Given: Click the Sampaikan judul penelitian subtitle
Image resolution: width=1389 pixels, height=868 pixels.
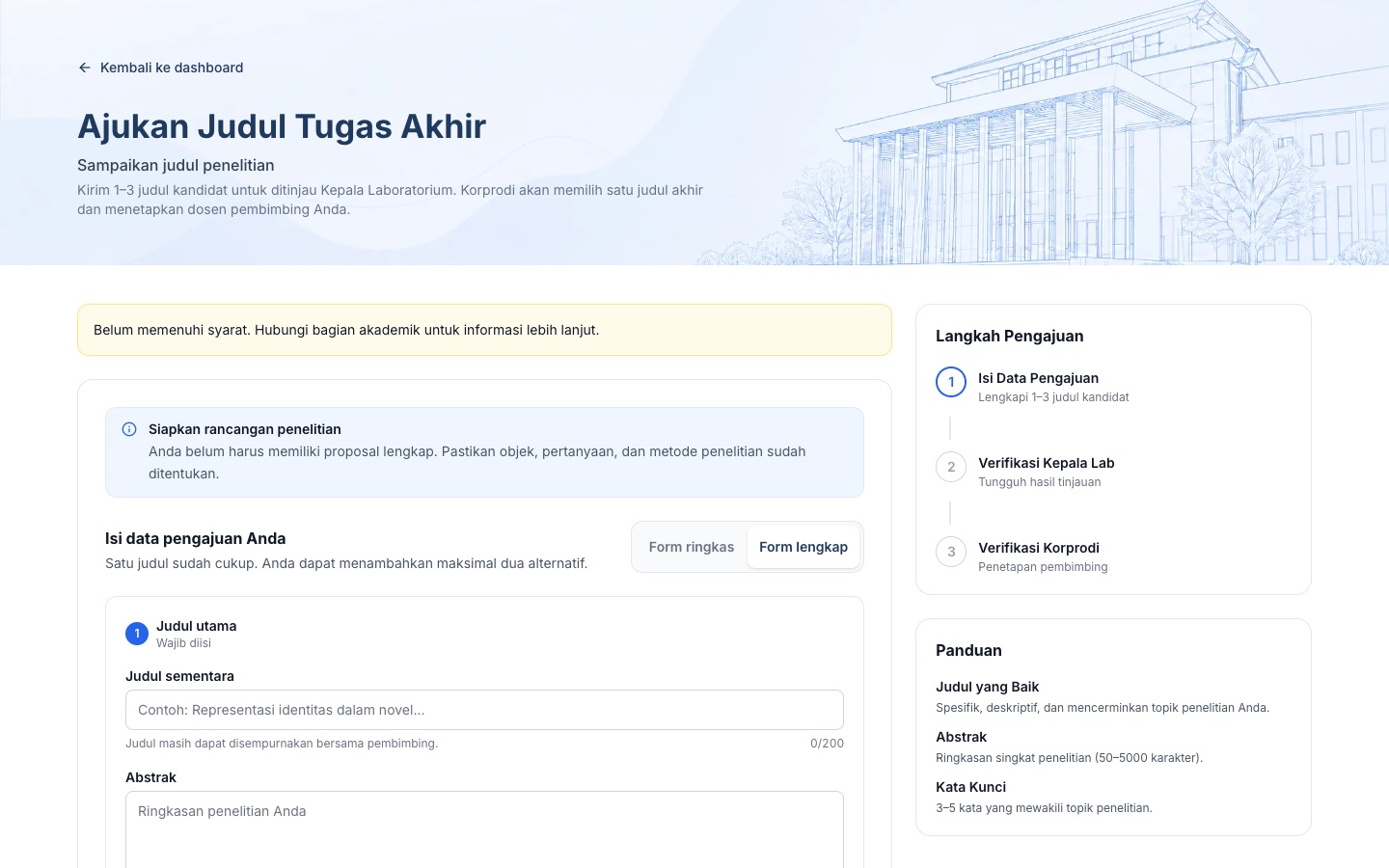Looking at the screenshot, I should coord(176,165).
